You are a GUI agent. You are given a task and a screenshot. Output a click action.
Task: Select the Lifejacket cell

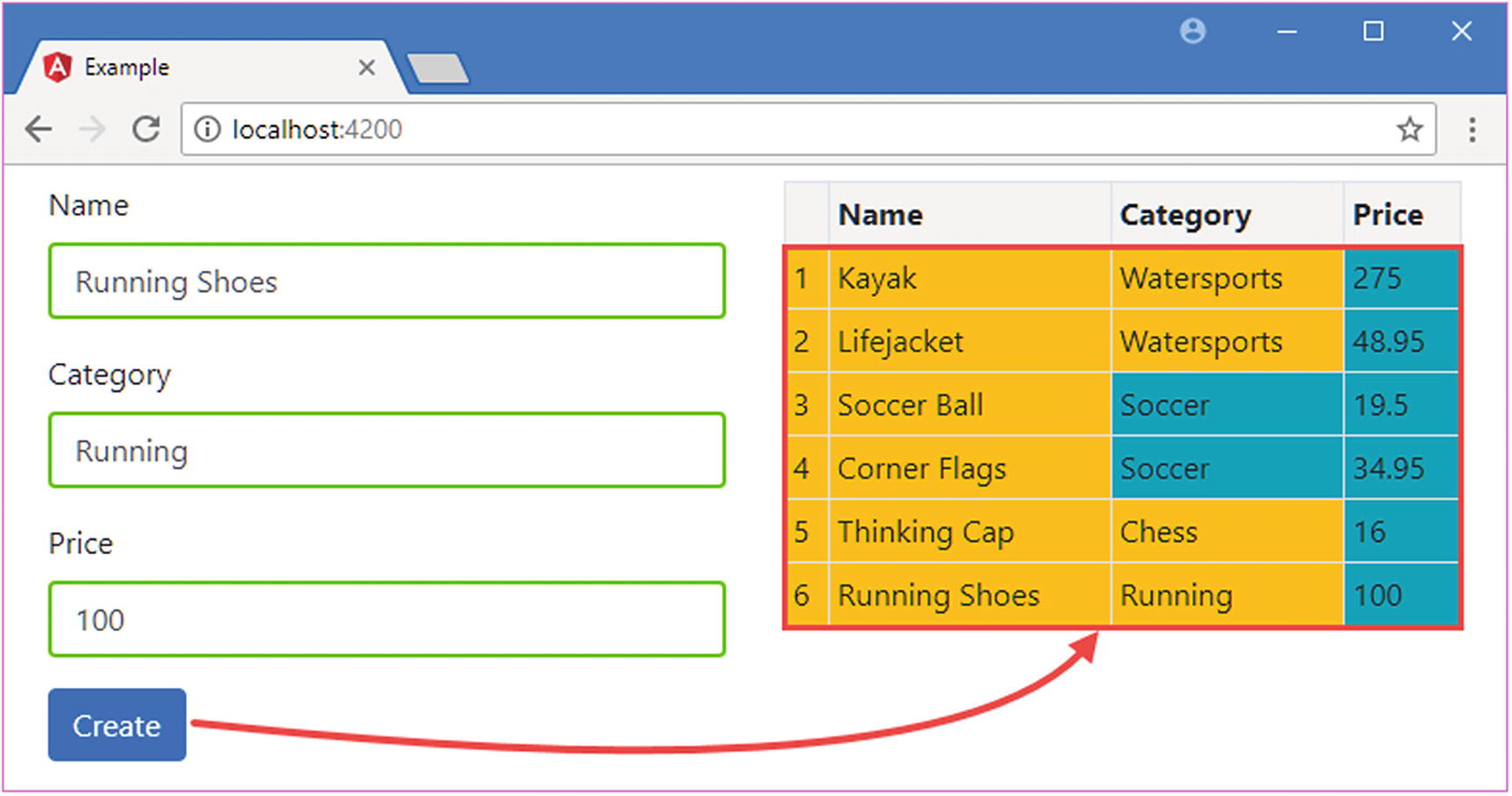(970, 341)
